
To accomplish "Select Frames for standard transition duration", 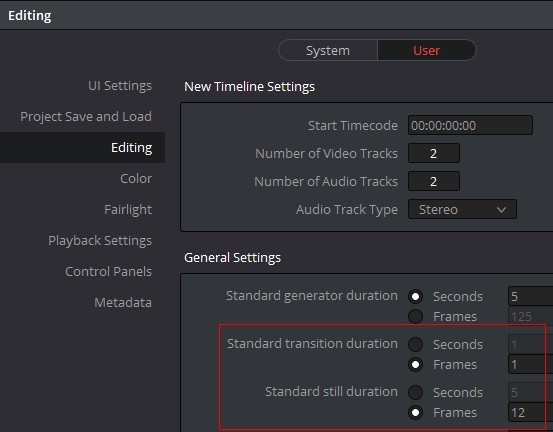I will 415,364.
